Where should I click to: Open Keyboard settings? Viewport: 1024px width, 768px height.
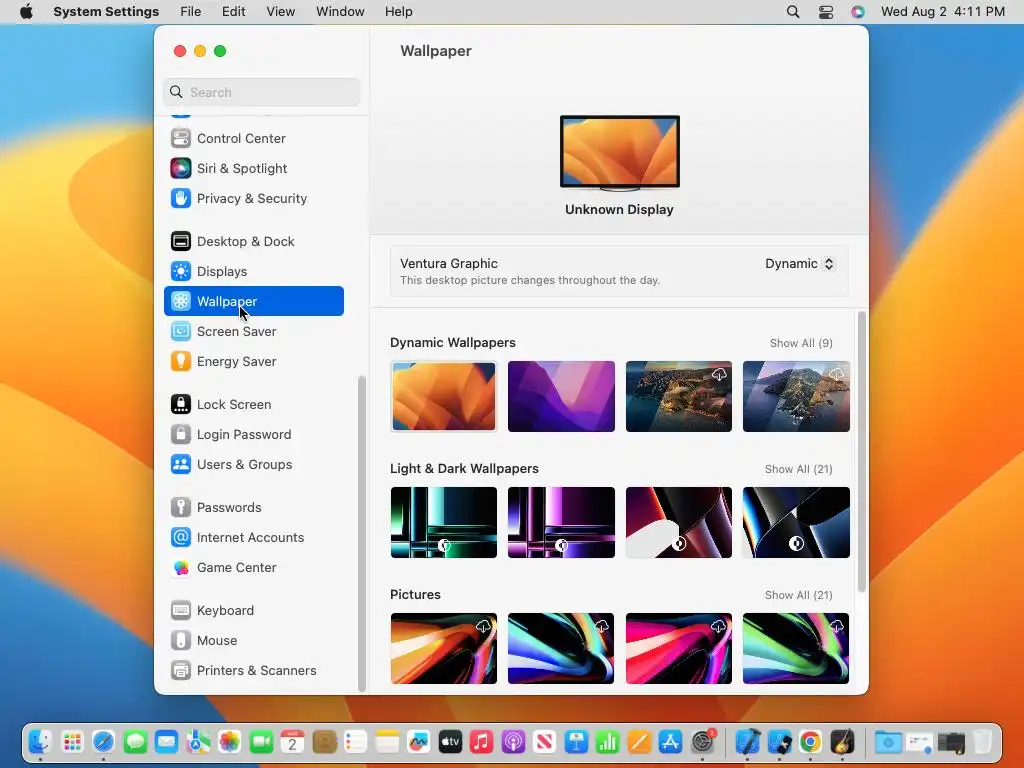pyautogui.click(x=253, y=611)
